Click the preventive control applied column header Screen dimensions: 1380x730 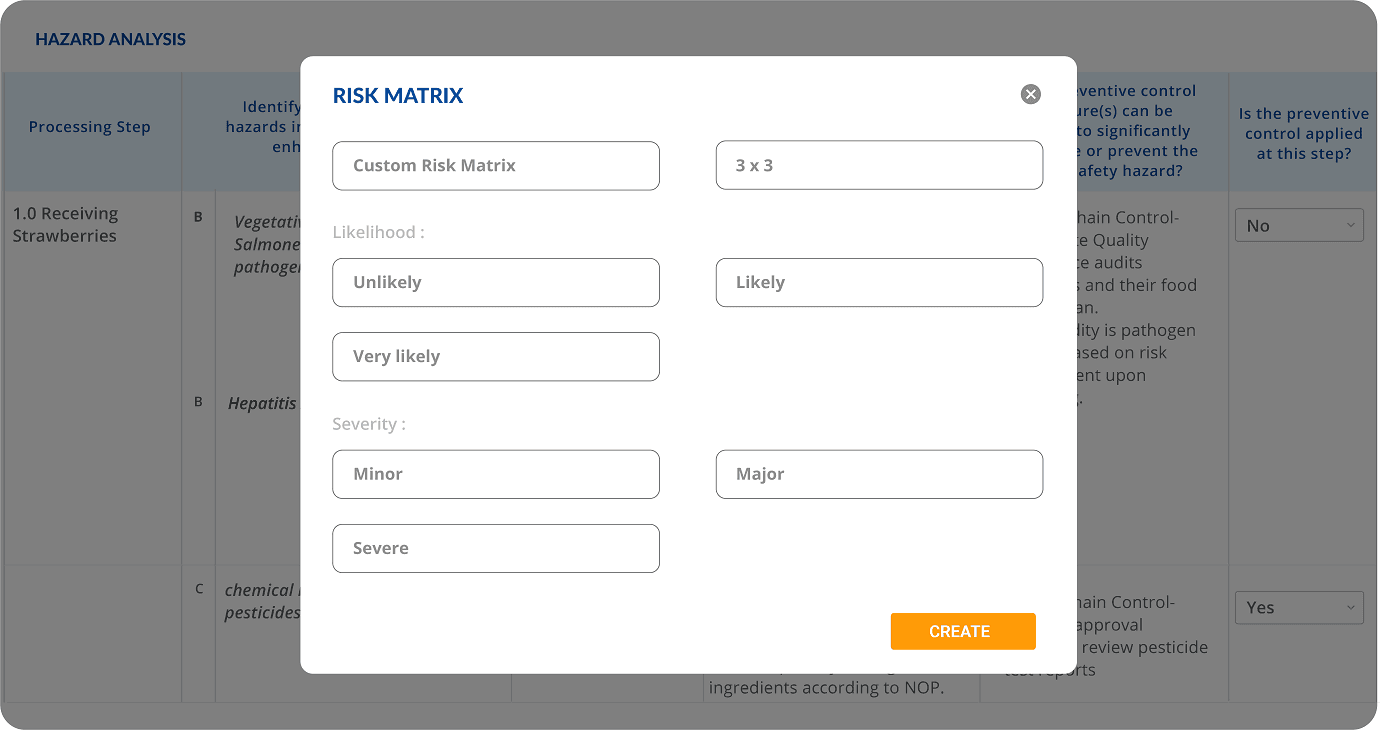click(1302, 134)
